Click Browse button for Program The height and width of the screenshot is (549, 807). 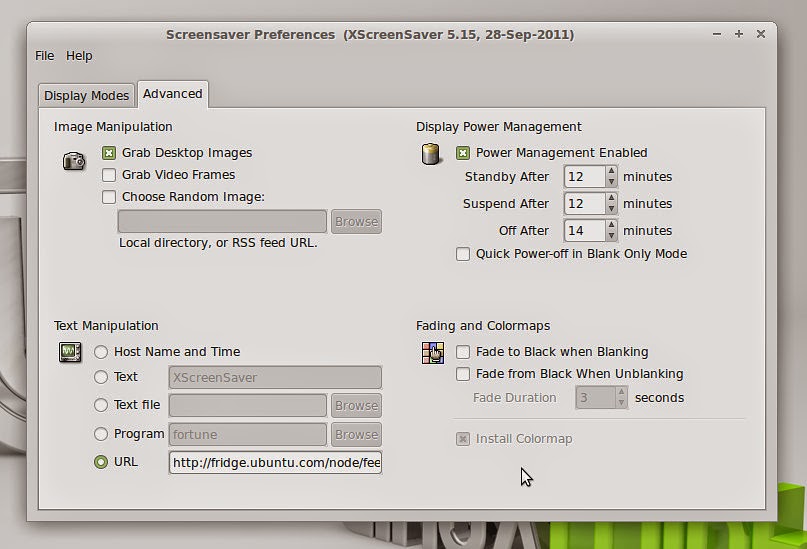tap(356, 435)
